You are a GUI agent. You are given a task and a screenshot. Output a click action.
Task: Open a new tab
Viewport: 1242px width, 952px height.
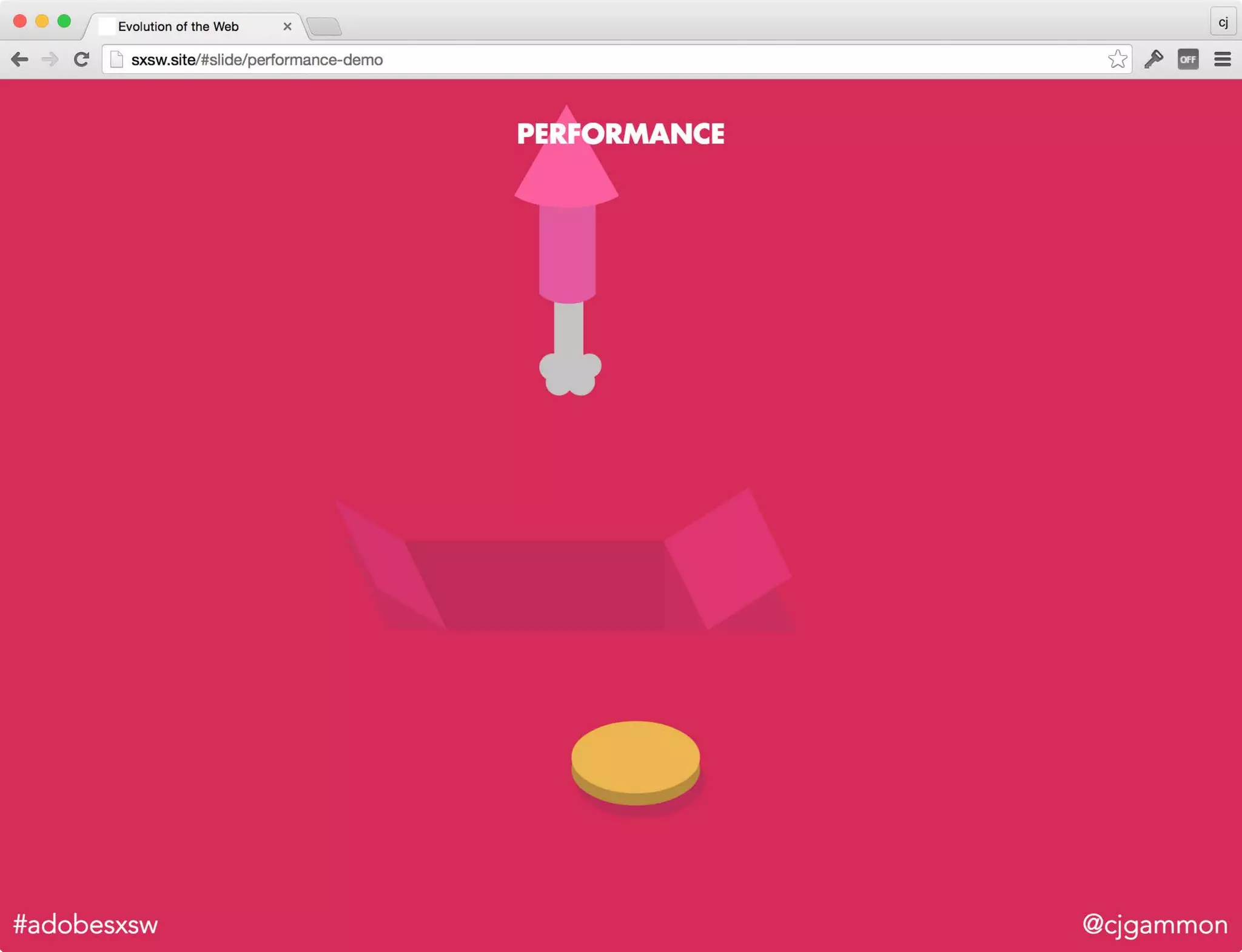click(x=324, y=27)
